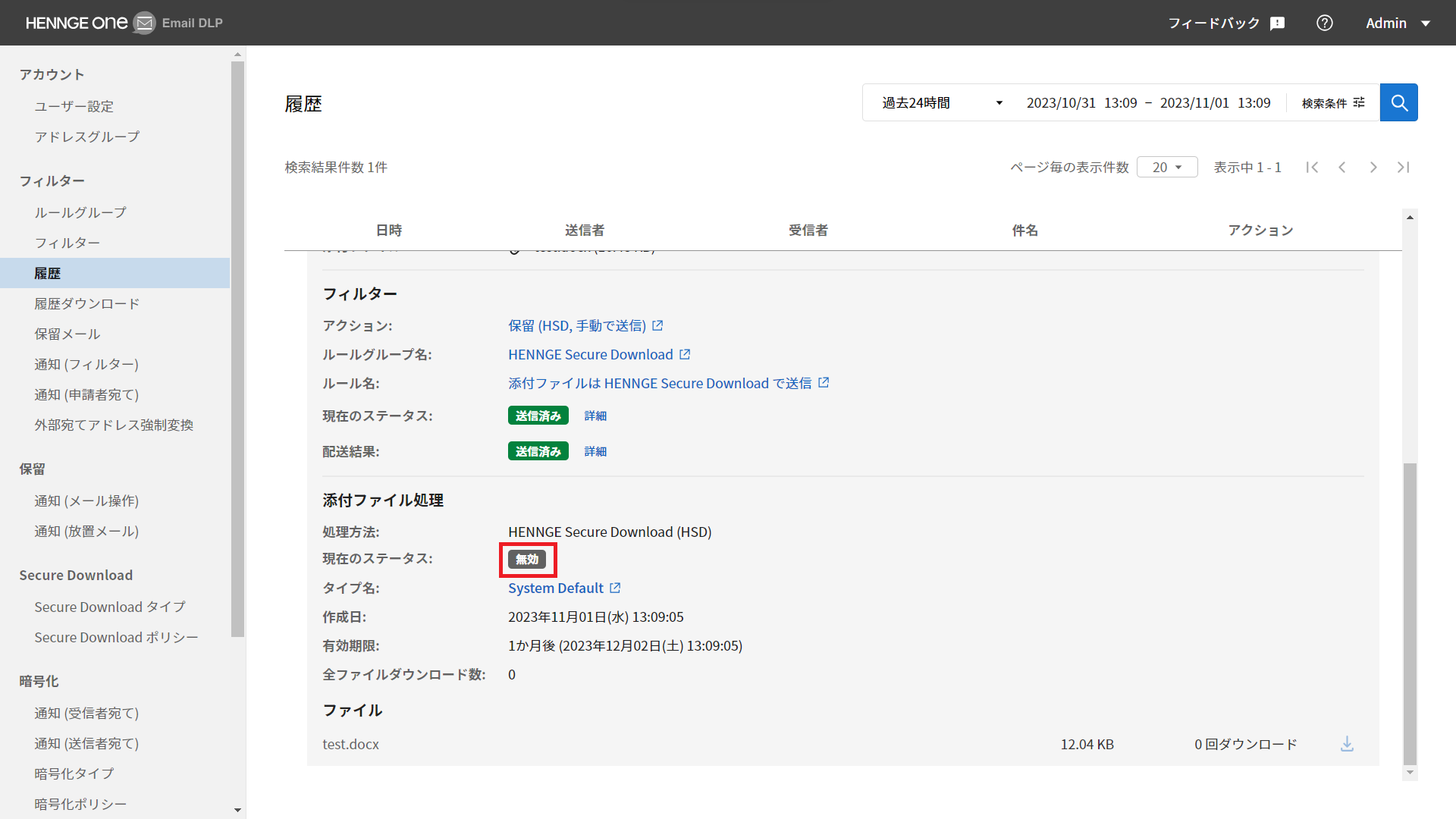Open Secure Download ポリシー in sidebar
This screenshot has width=1456, height=819.
coord(116,637)
